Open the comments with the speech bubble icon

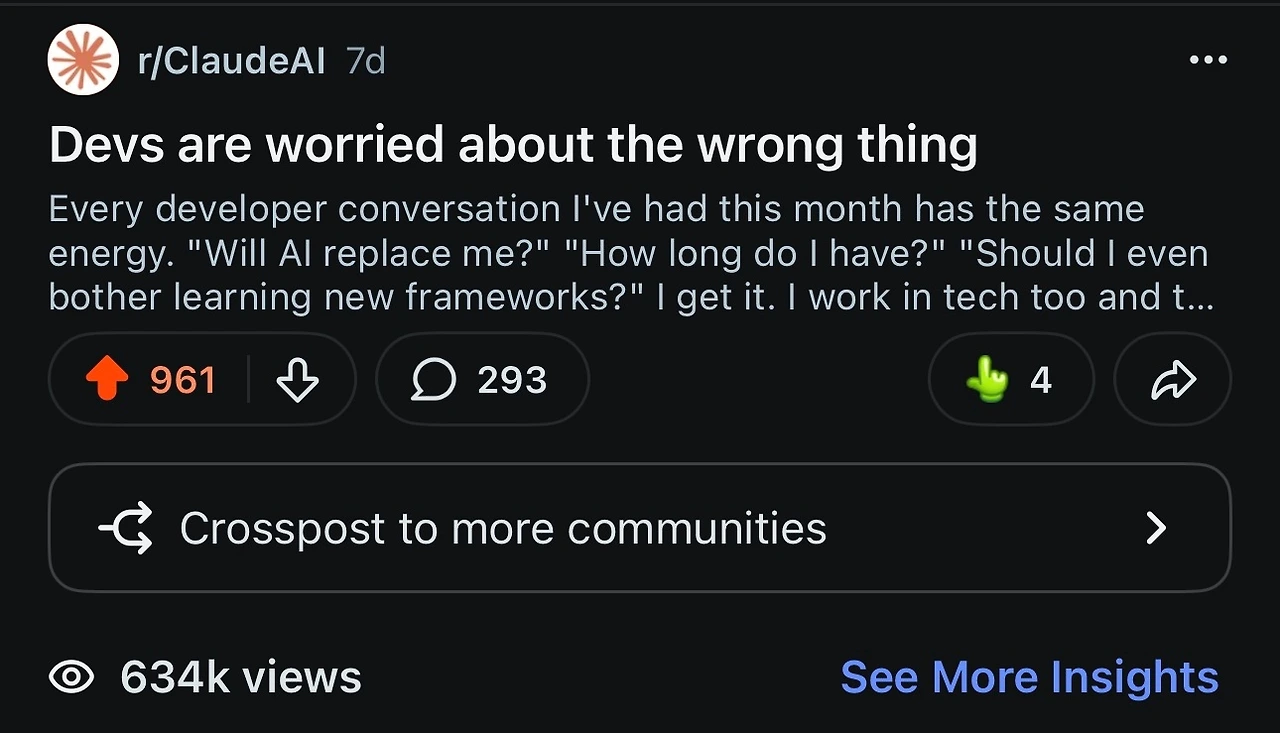[434, 380]
